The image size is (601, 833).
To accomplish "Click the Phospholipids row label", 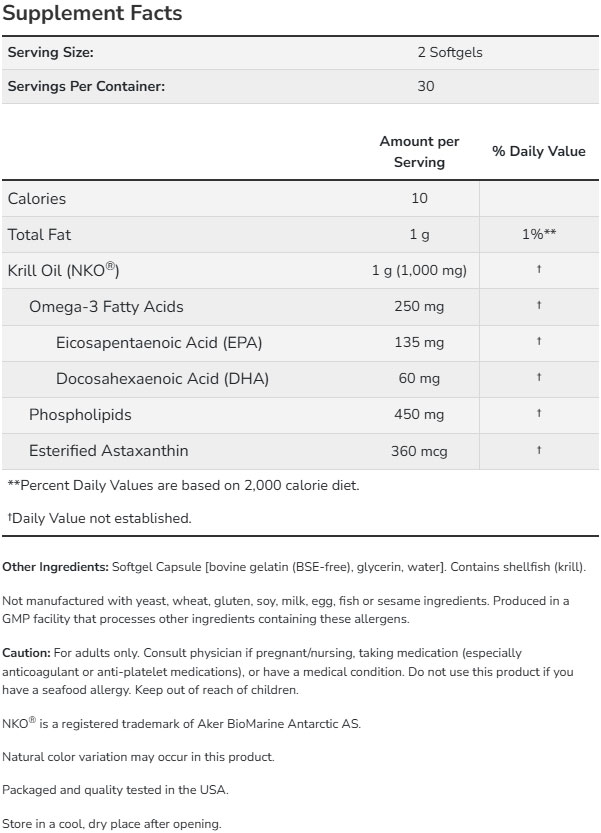I will tap(80, 415).
